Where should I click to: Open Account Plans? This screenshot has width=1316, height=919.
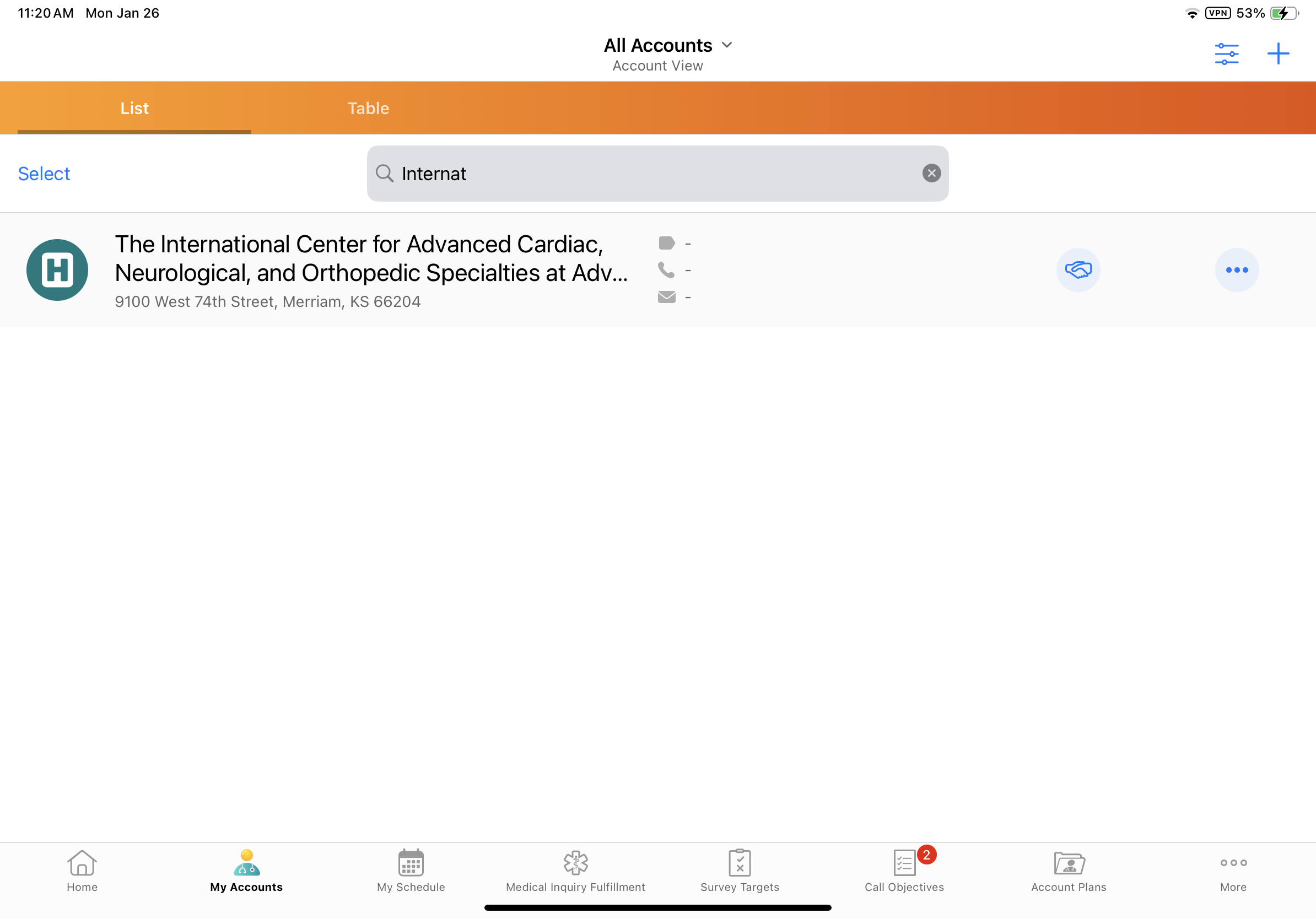point(1069,871)
